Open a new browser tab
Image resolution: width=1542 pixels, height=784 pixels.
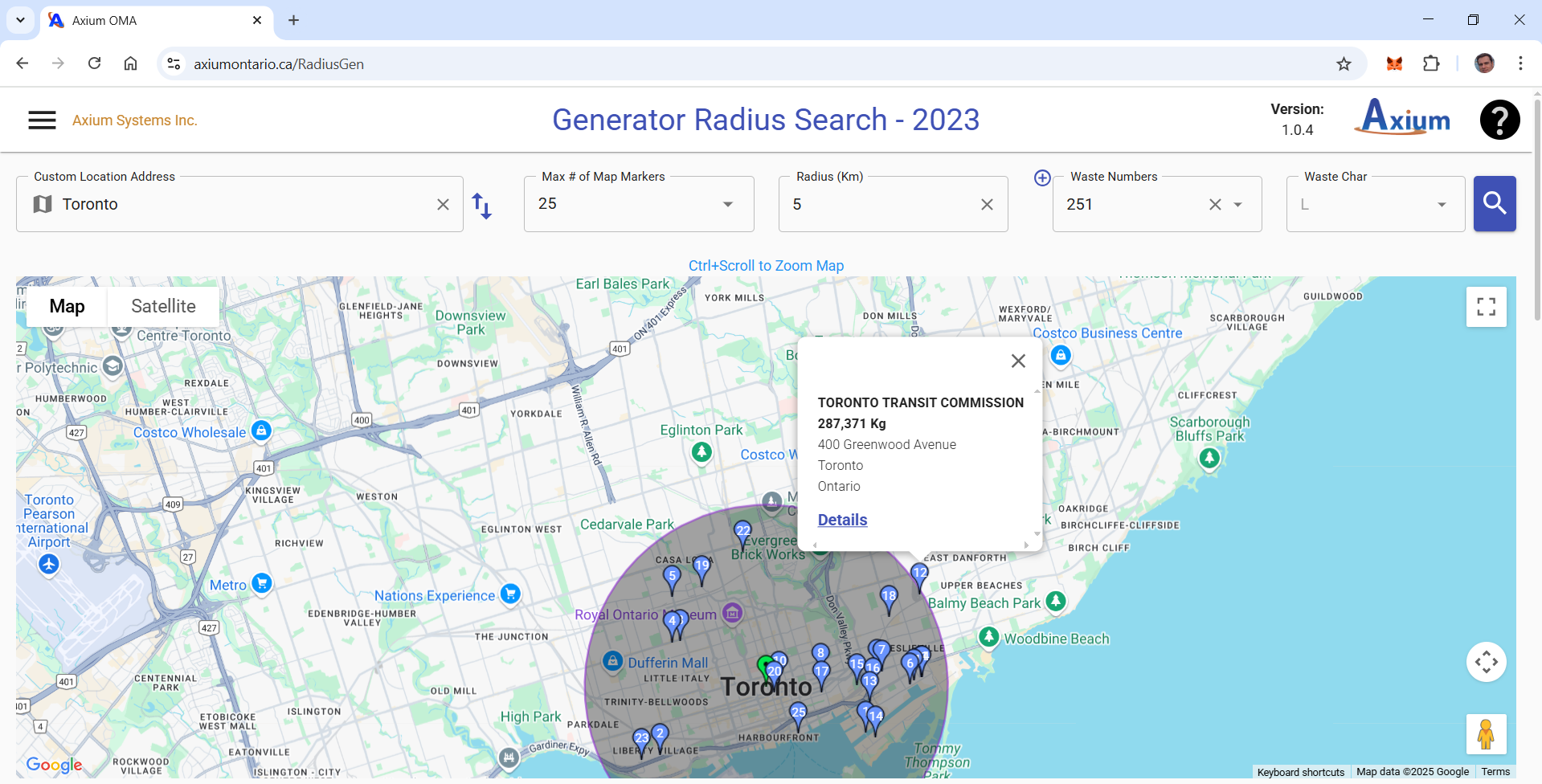[x=293, y=20]
